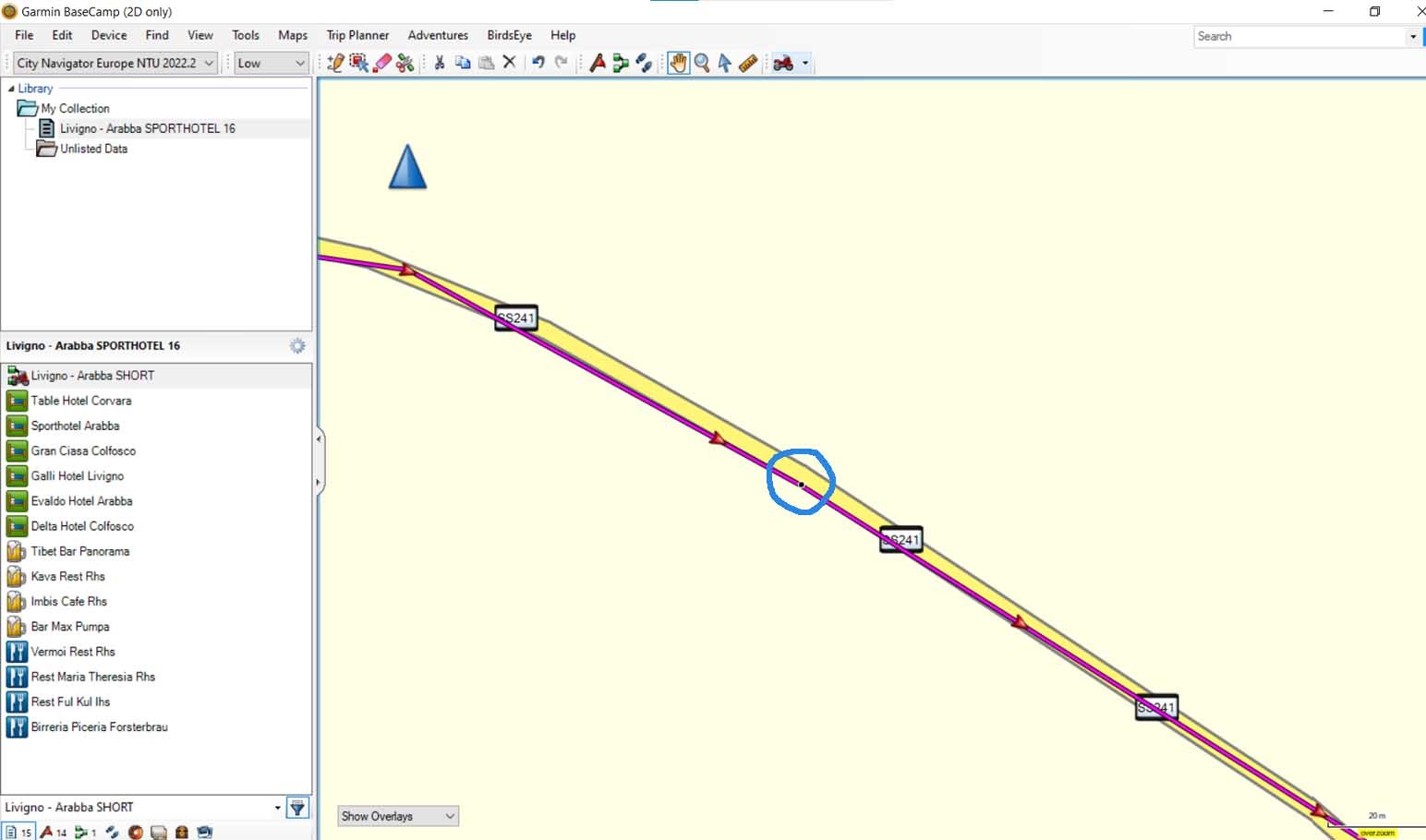Open the Maps menu

[x=293, y=35]
